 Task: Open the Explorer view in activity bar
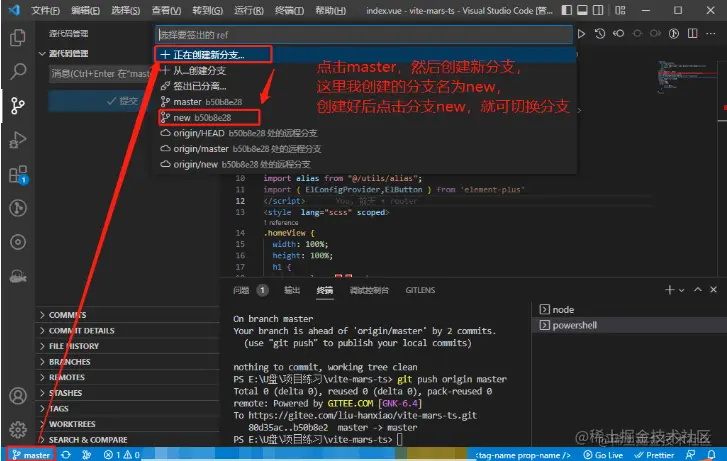[x=18, y=38]
